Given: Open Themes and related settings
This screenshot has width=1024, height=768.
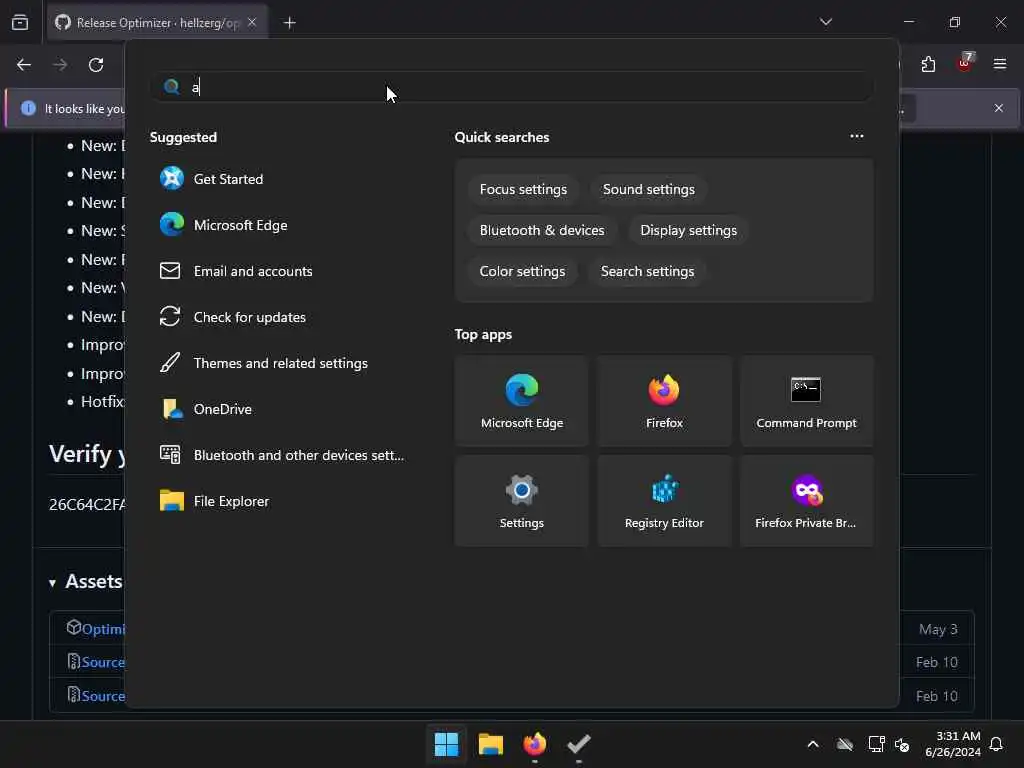Looking at the screenshot, I should [x=281, y=363].
